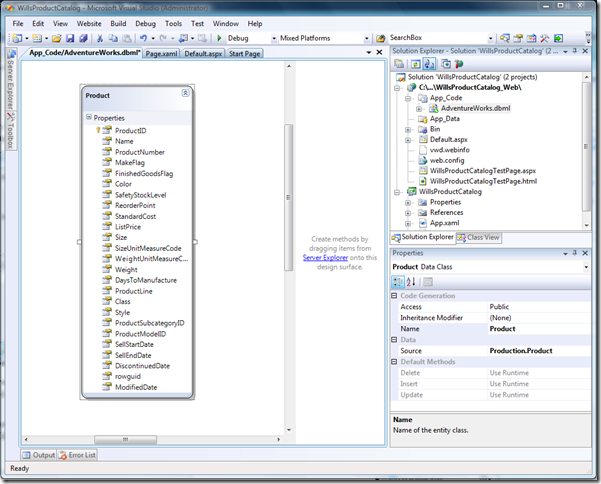
Task: Open the Mixed Platforms dropdown
Action: pyautogui.click(x=366, y=38)
